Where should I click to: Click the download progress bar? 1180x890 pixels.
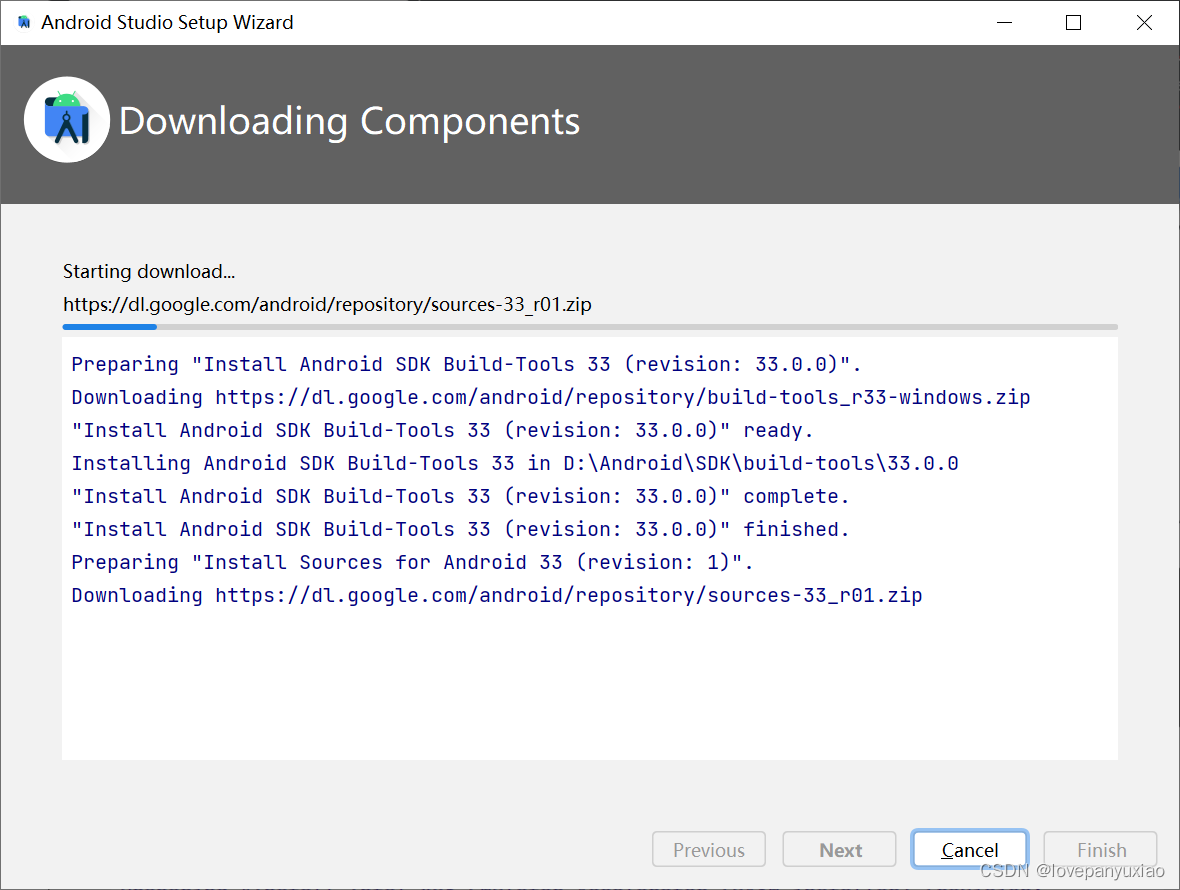click(590, 327)
